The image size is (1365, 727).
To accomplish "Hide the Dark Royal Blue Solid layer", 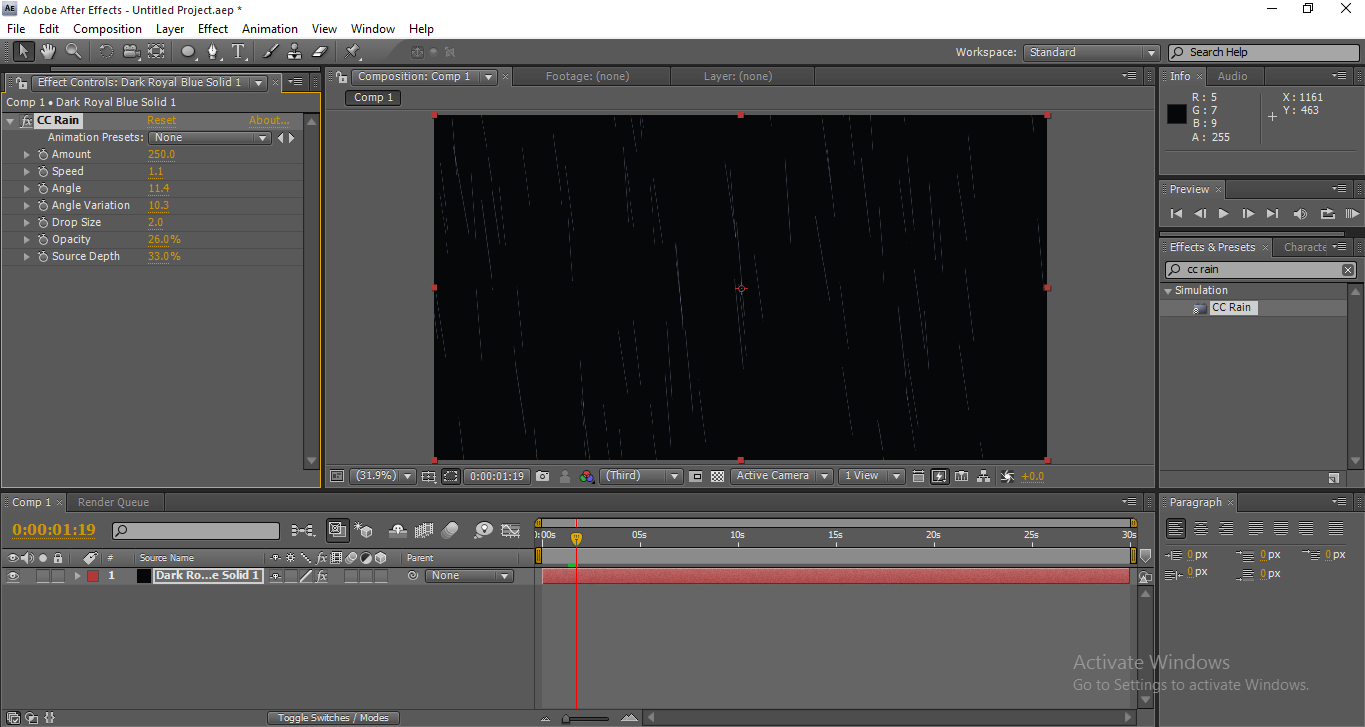I will pos(13,576).
